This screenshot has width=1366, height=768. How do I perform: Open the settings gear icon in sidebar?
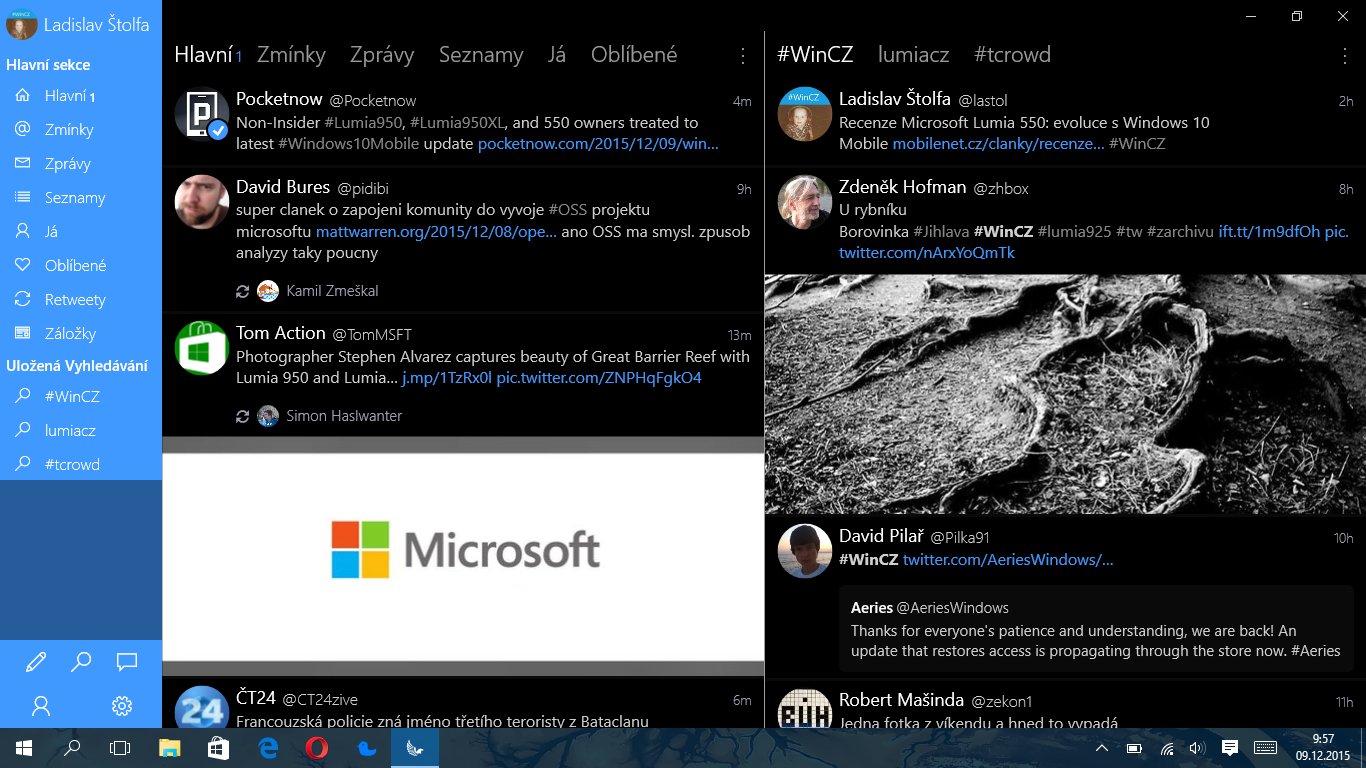click(122, 706)
